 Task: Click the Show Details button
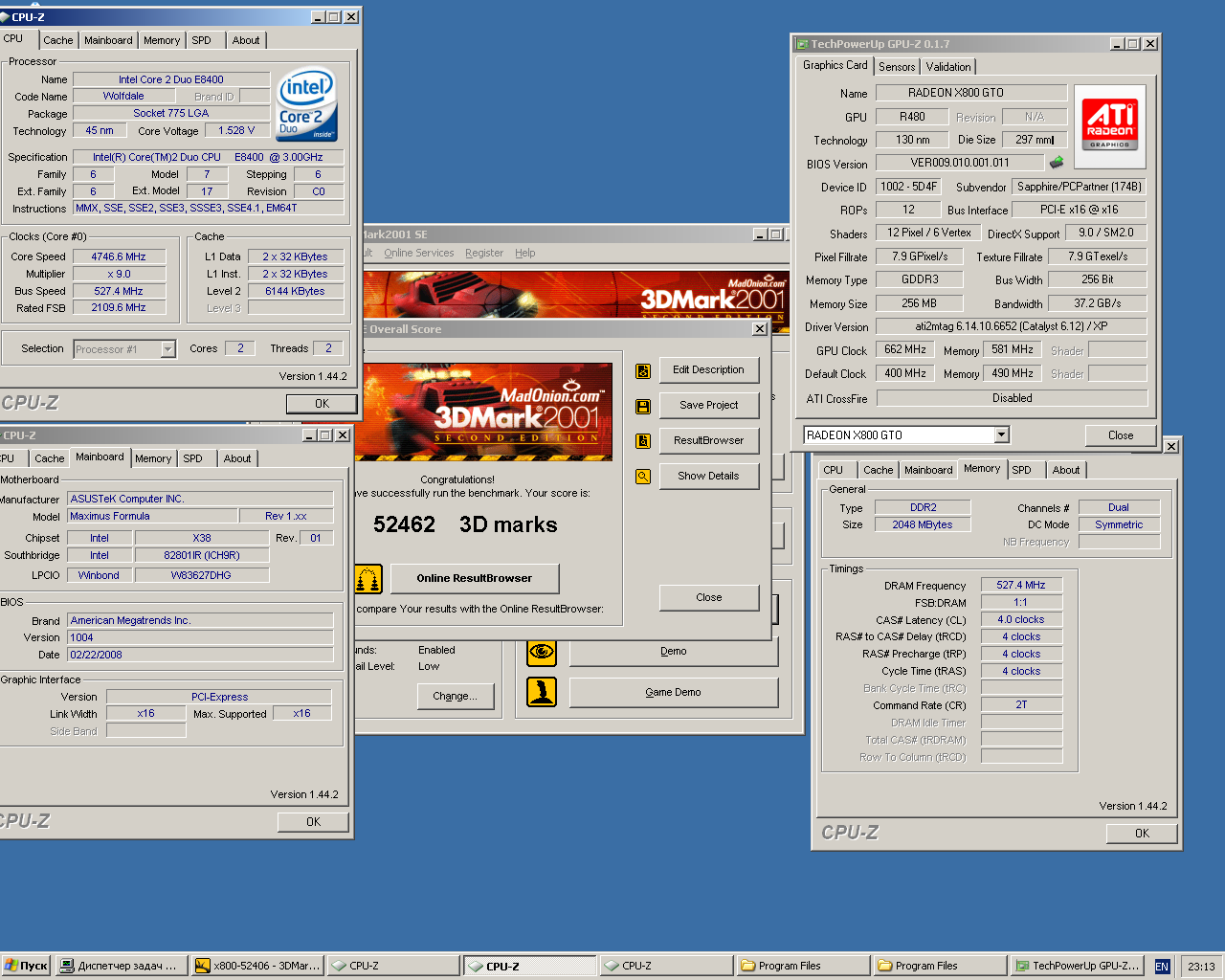(709, 476)
